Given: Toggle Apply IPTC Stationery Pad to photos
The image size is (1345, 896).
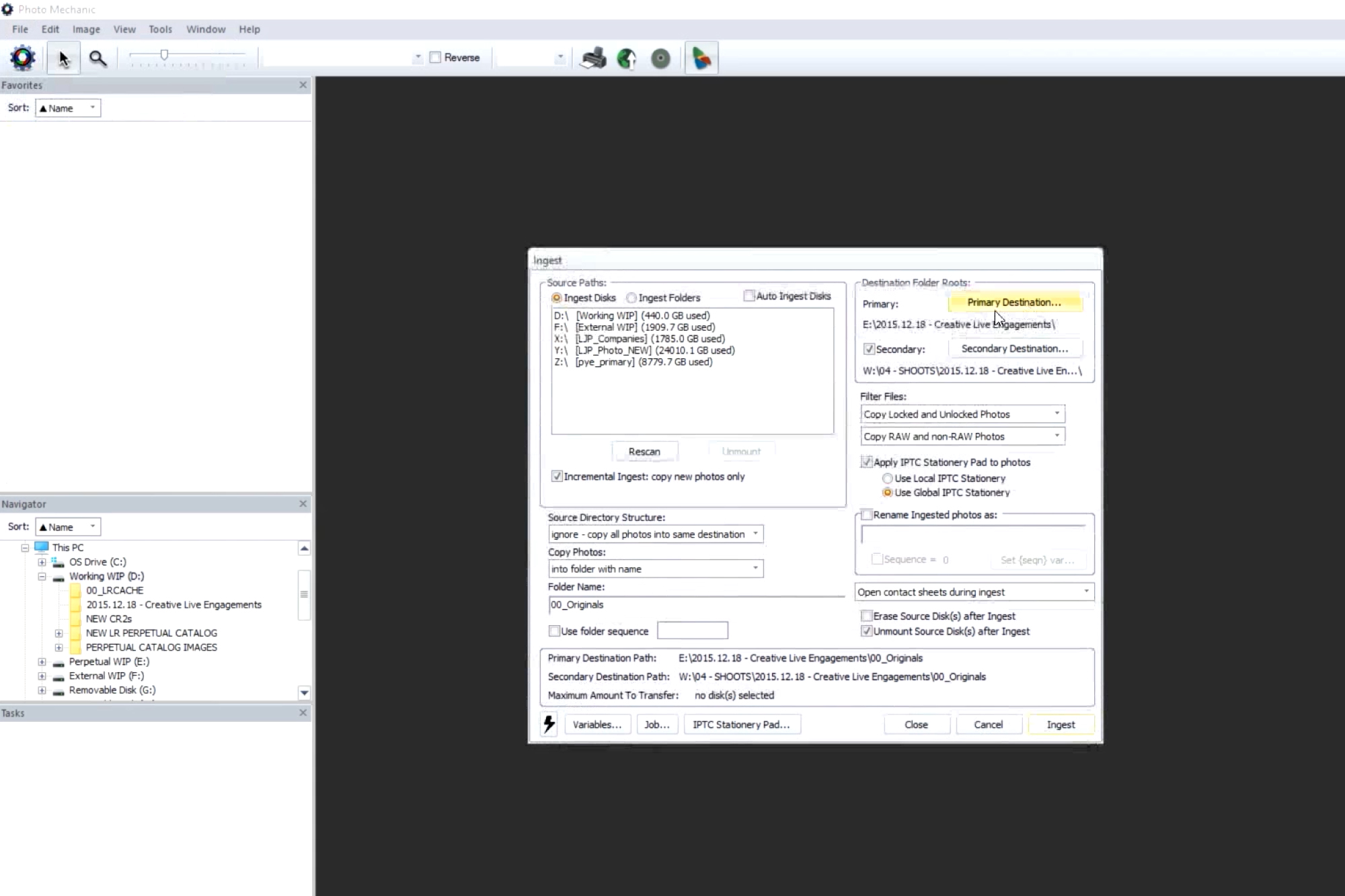Looking at the screenshot, I should [867, 462].
